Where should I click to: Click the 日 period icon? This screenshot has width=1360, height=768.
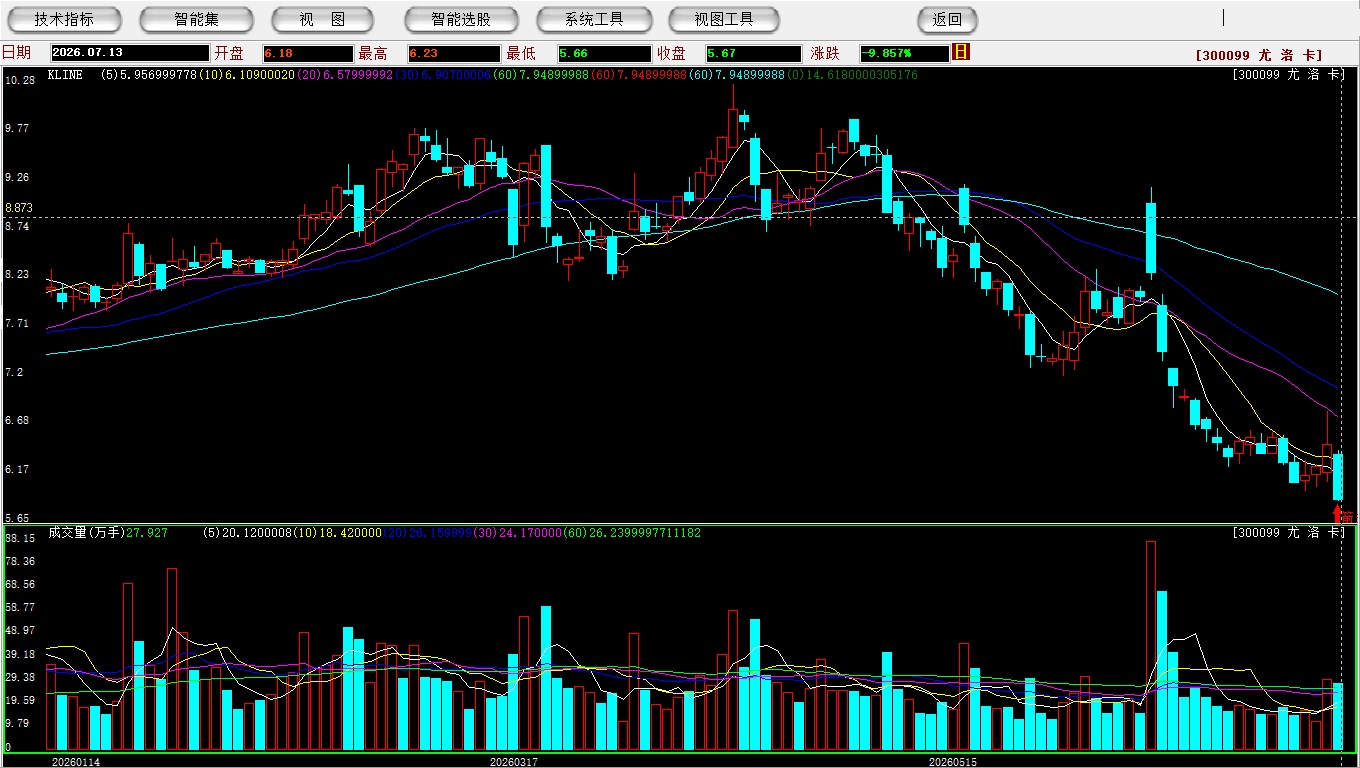click(961, 52)
